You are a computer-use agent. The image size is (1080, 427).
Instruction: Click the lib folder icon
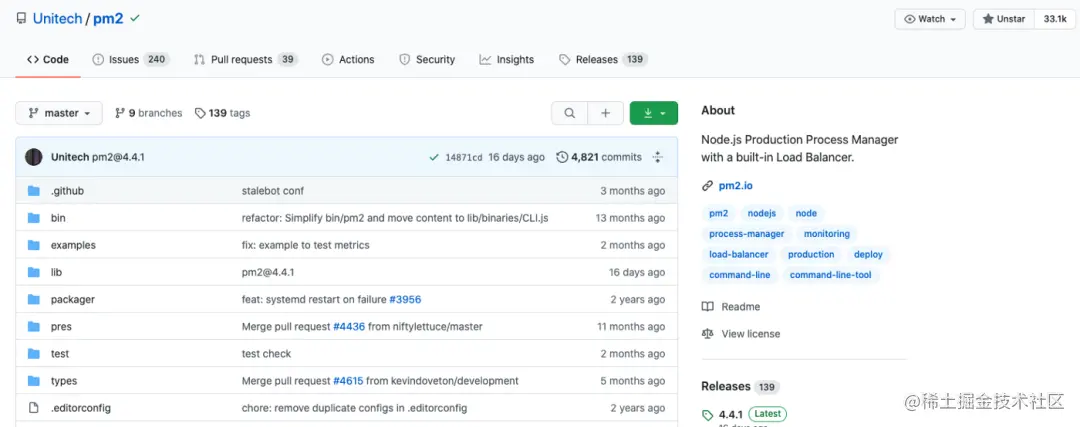34,273
